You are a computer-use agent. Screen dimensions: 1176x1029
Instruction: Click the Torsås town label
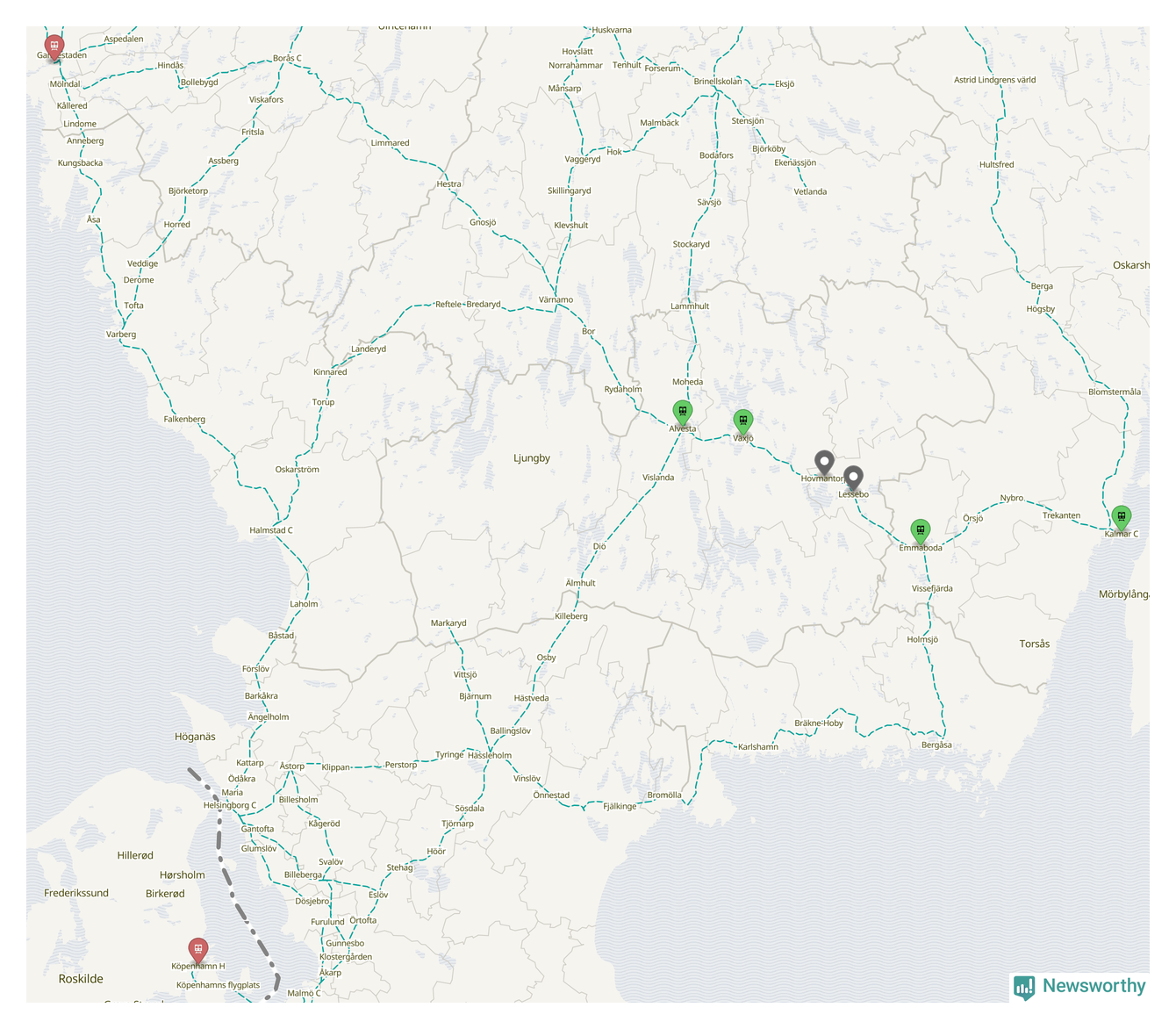click(1035, 644)
